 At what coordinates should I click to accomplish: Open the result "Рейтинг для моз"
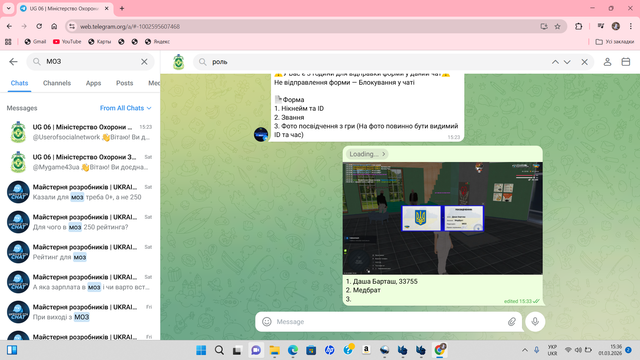pyautogui.click(x=80, y=252)
